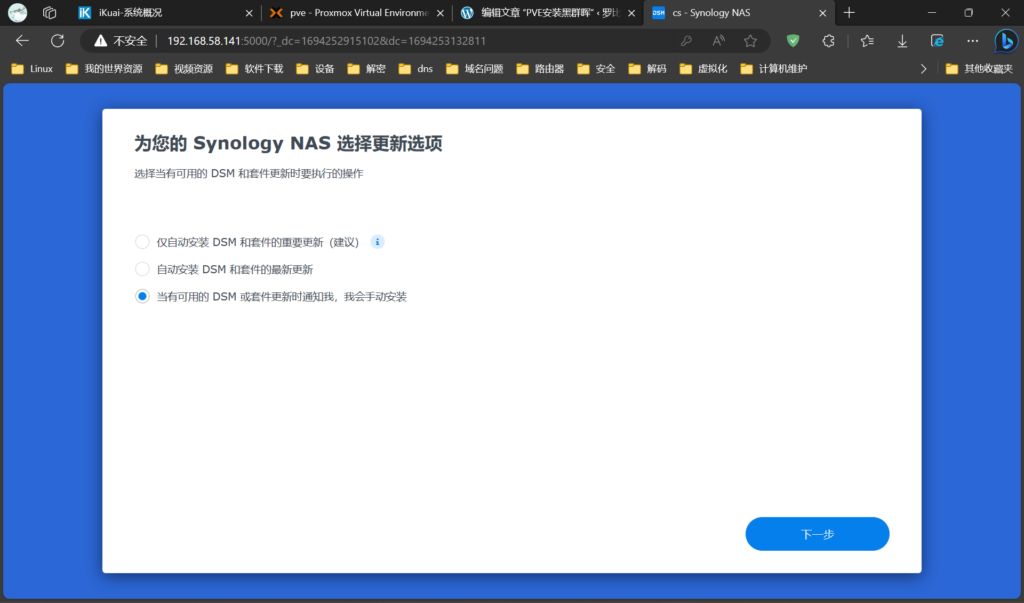Open the browser extensions puzzle icon
This screenshot has width=1024, height=603.
click(828, 41)
